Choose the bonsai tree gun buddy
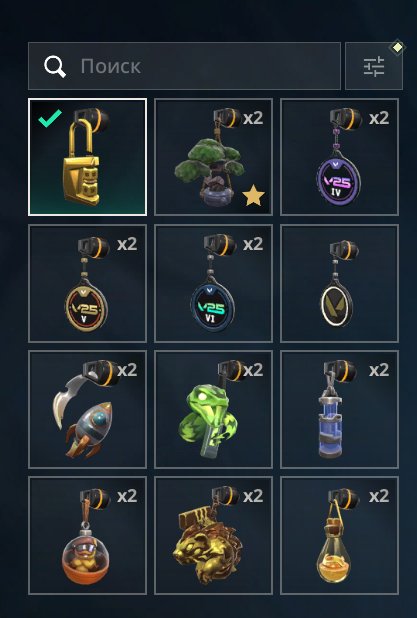The image size is (417, 618). tap(213, 157)
